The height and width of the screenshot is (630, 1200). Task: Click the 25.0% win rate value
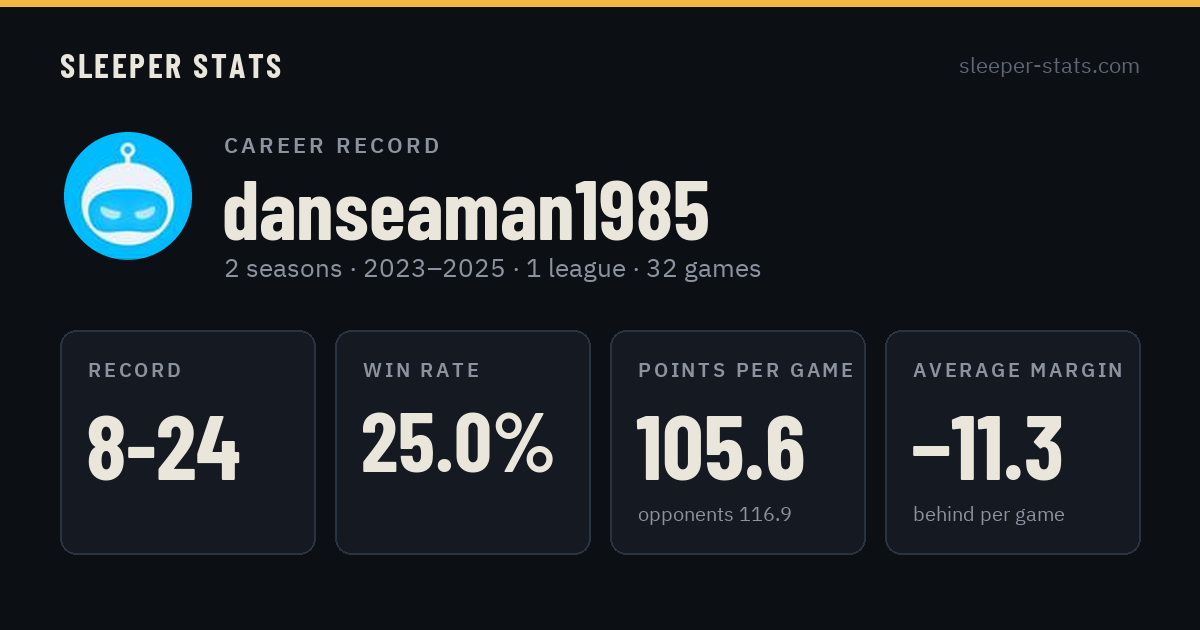coord(457,443)
